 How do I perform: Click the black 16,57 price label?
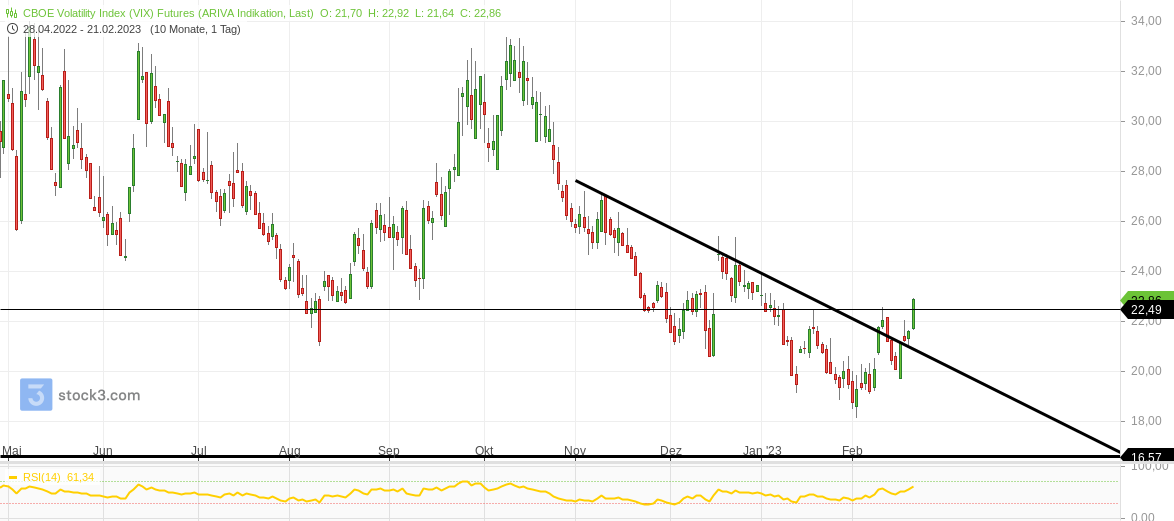pos(1146,457)
